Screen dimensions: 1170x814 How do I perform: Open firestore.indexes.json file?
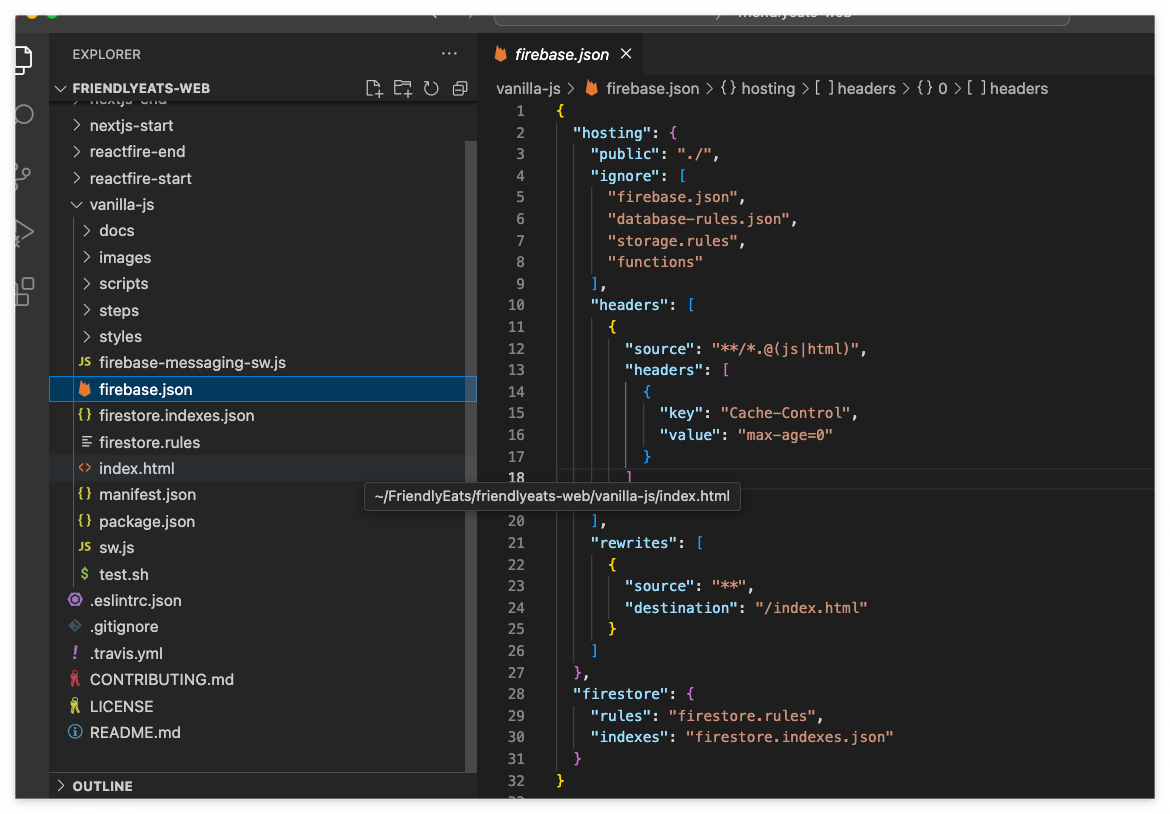tap(263, 416)
